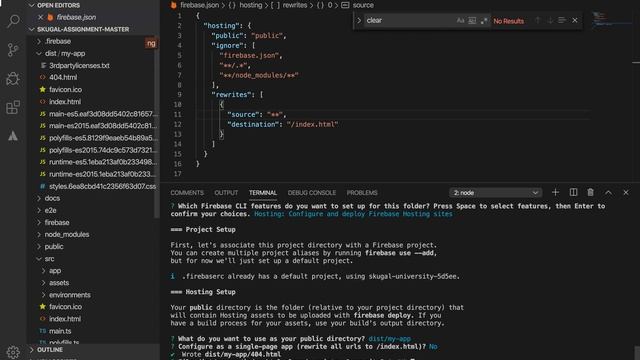Switch to the DEBUG CONSOLE tab

[312, 193]
